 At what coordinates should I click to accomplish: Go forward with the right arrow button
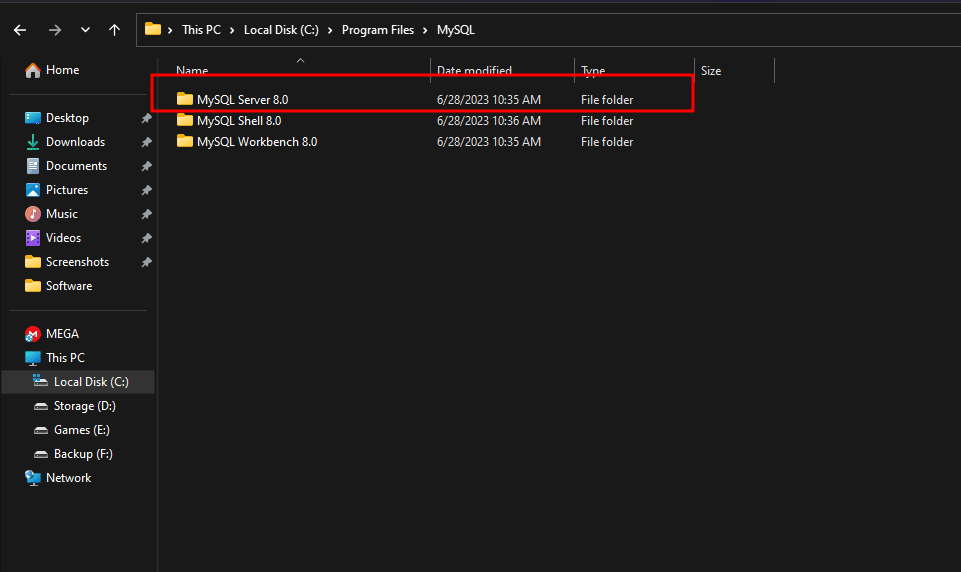[x=55, y=30]
